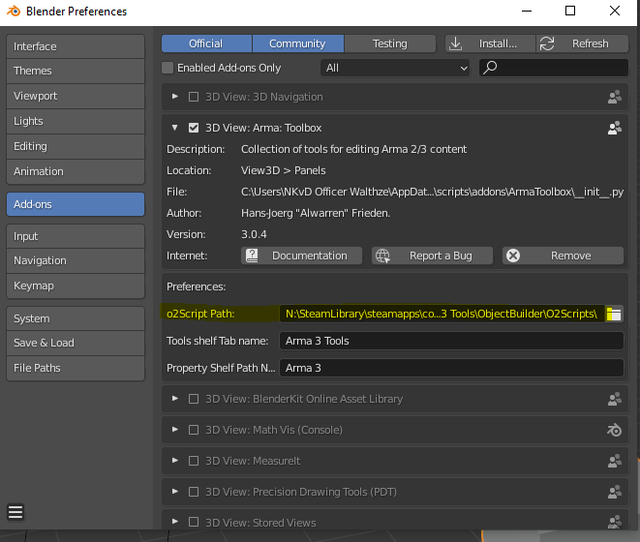Click the Refresh add-ons button
Image resolution: width=640 pixels, height=542 pixels.
[x=582, y=44]
